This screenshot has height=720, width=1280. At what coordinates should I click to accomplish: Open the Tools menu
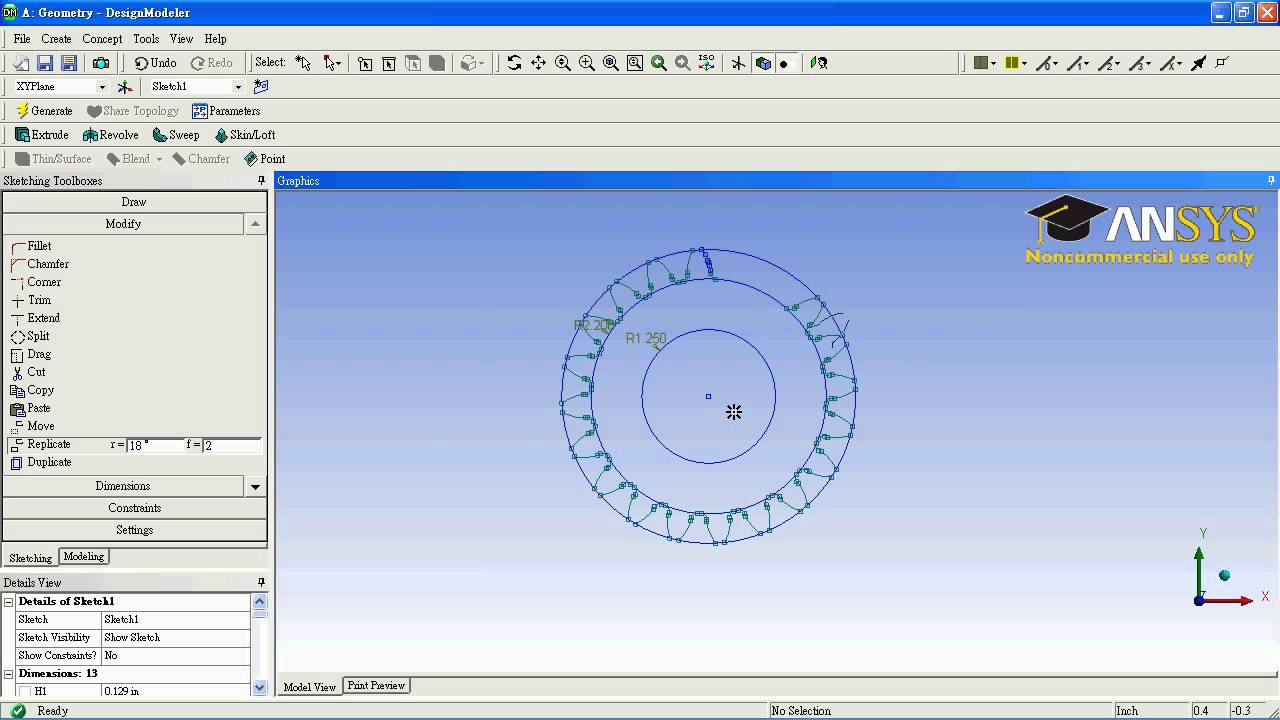[146, 39]
